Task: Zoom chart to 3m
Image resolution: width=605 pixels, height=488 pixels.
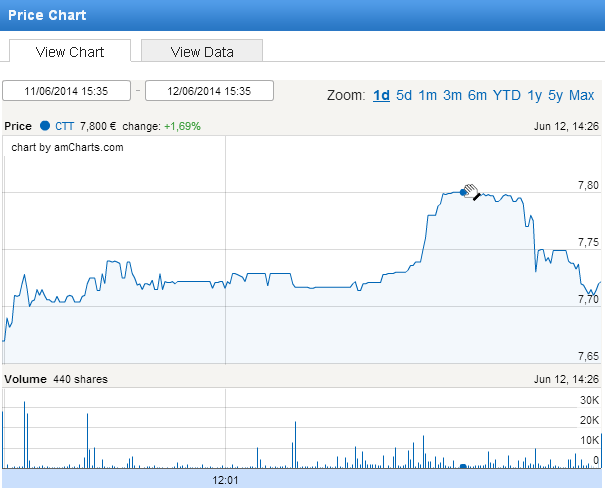Action: [452, 95]
